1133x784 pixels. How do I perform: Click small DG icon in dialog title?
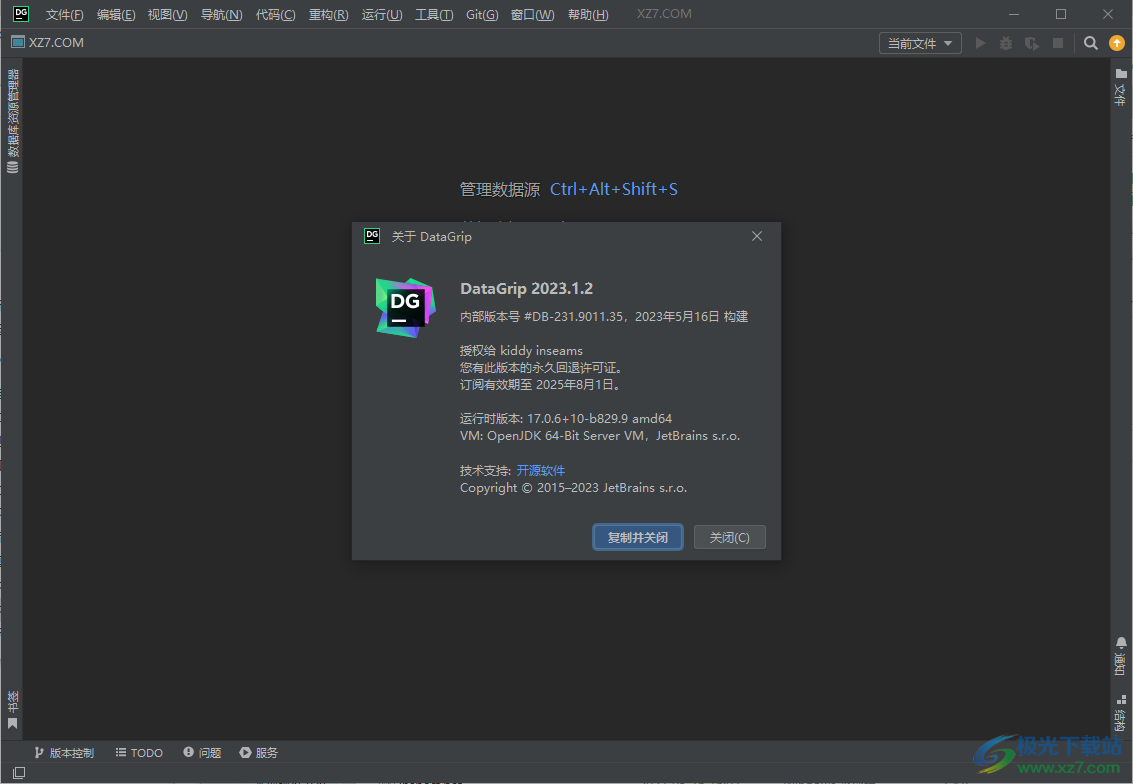pyautogui.click(x=372, y=236)
